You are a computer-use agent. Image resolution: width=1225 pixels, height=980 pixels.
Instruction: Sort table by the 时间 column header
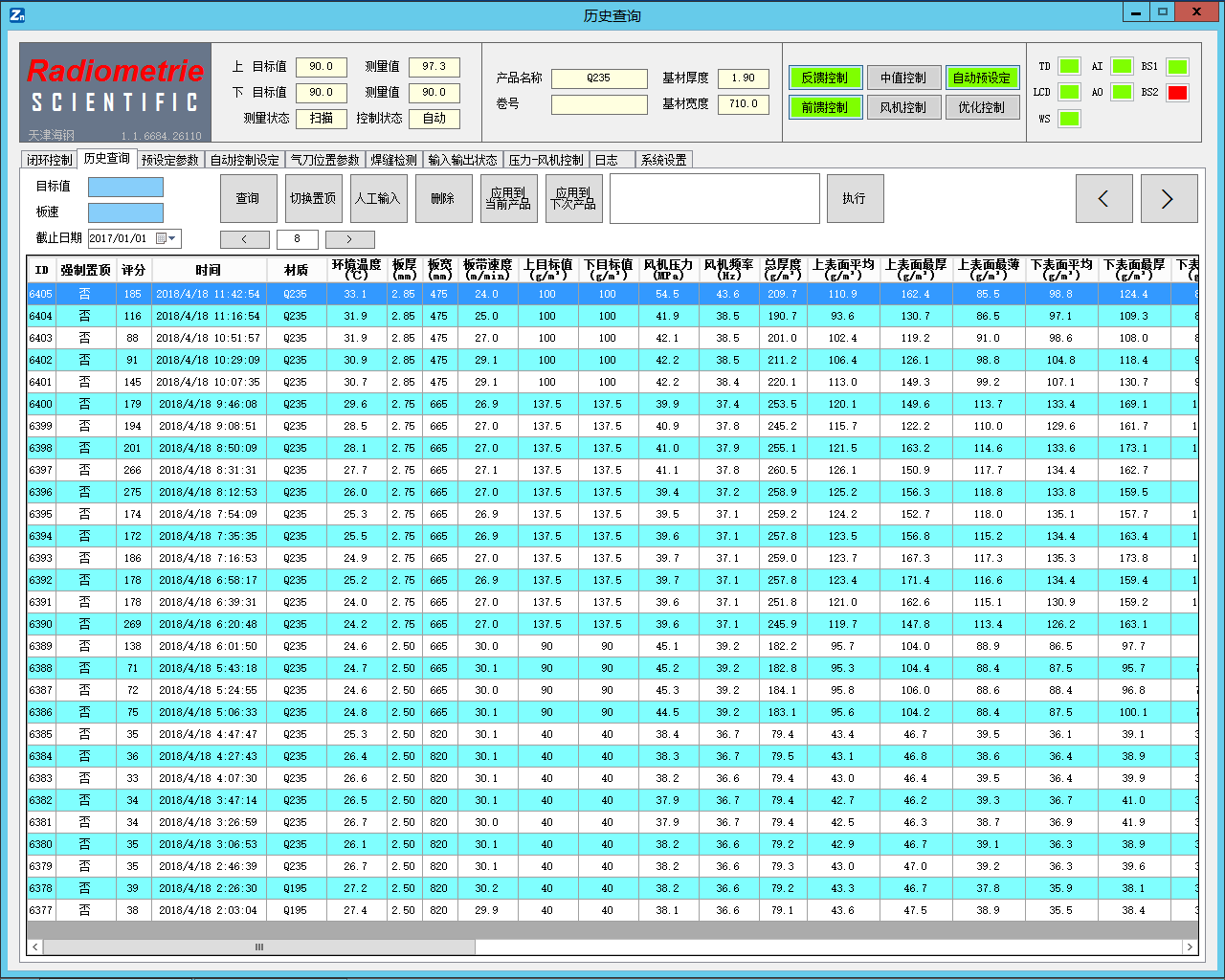(209, 270)
